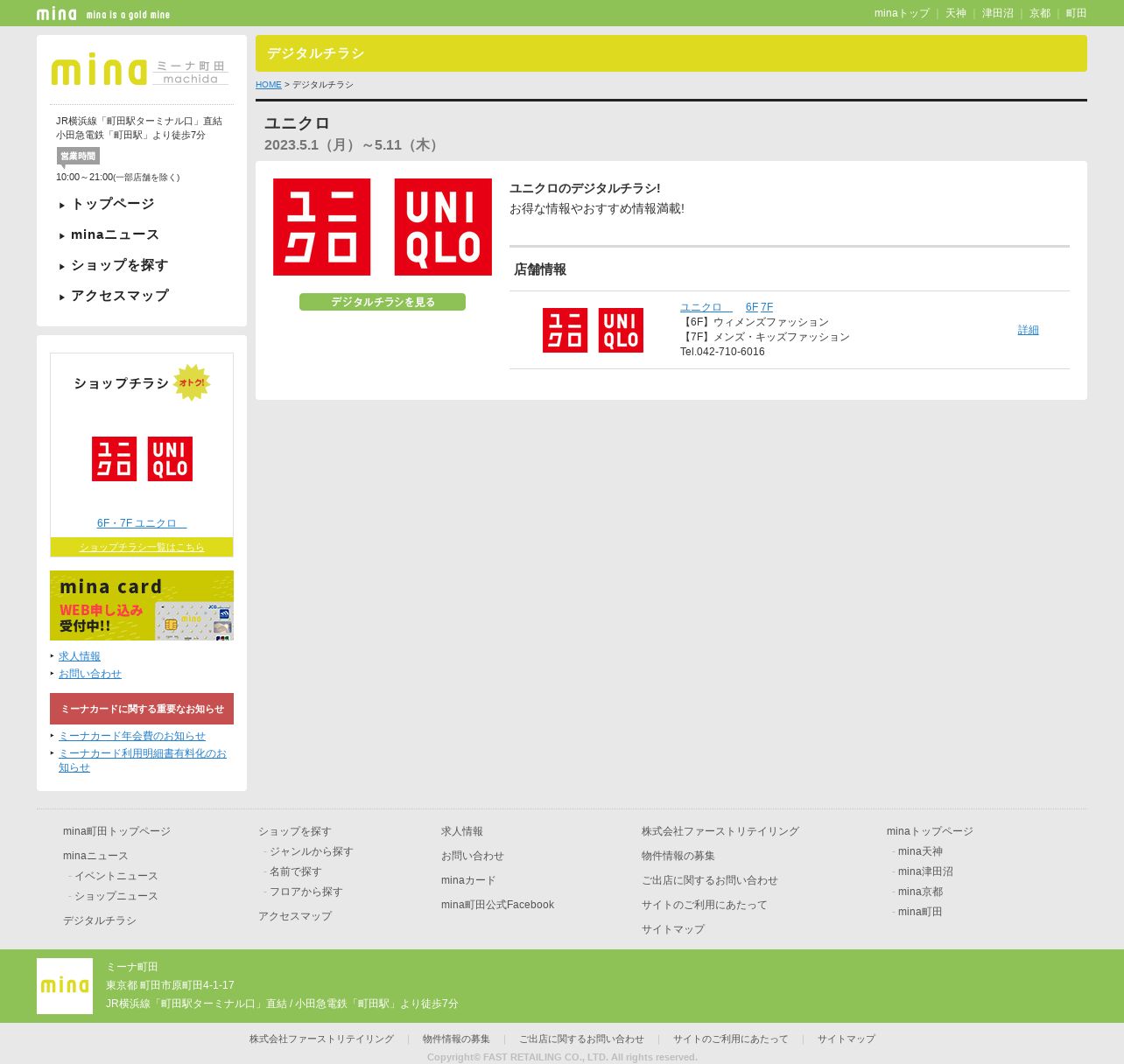Click ジャンルから探す in footer
This screenshot has height=1064, width=1124.
[312, 851]
